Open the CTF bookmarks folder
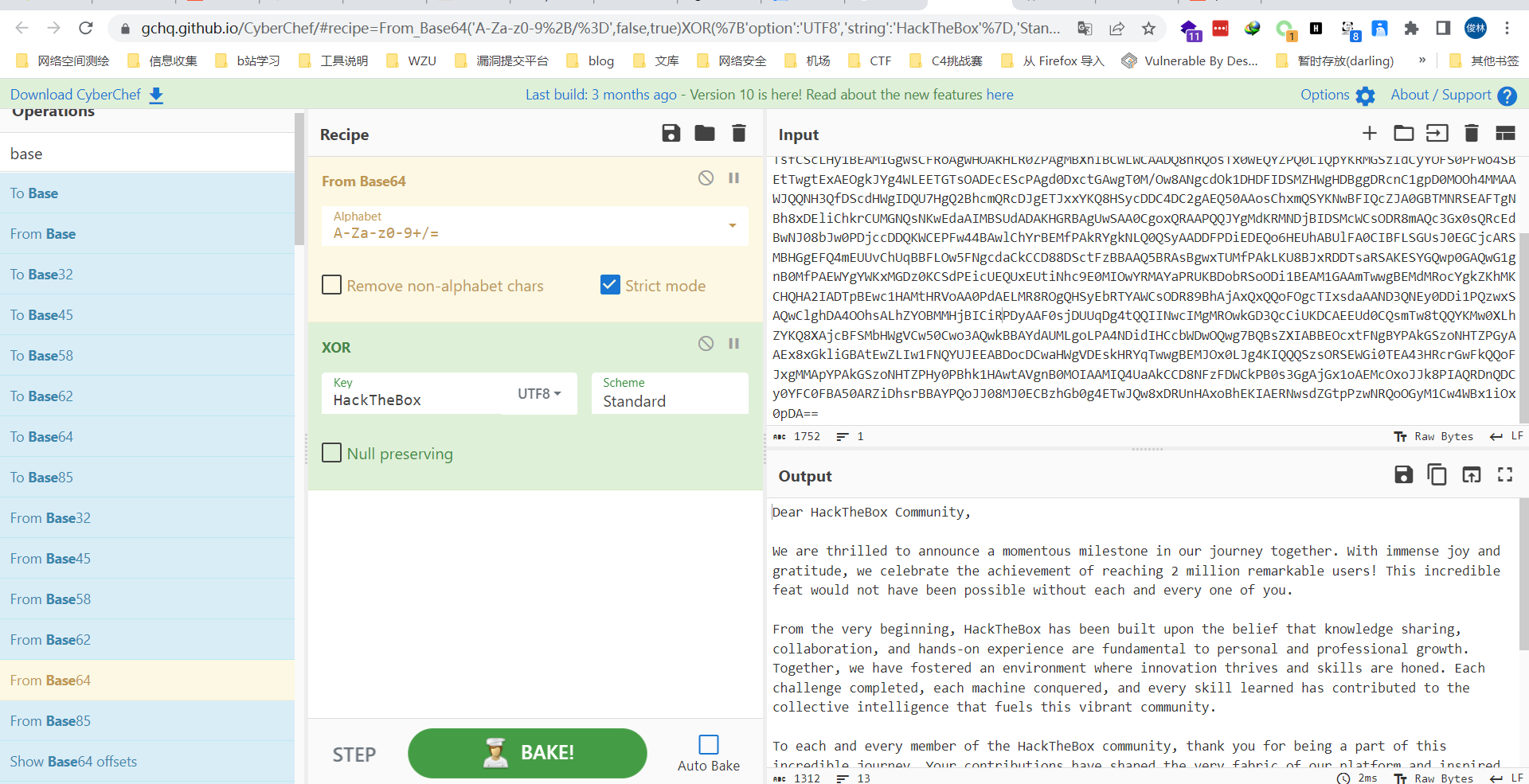1529x784 pixels. [x=868, y=60]
